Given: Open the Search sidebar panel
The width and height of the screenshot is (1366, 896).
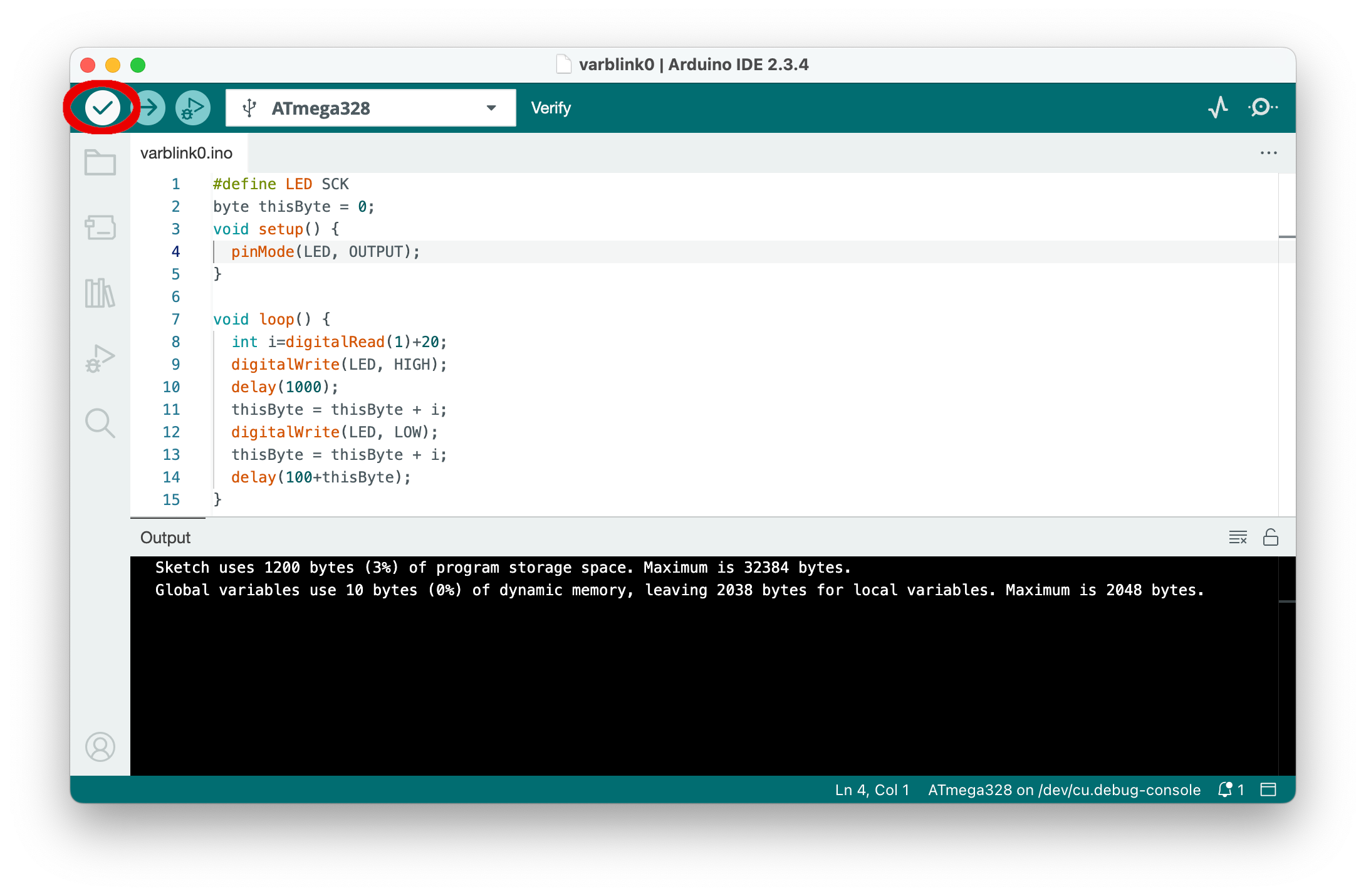Looking at the screenshot, I should click(100, 424).
